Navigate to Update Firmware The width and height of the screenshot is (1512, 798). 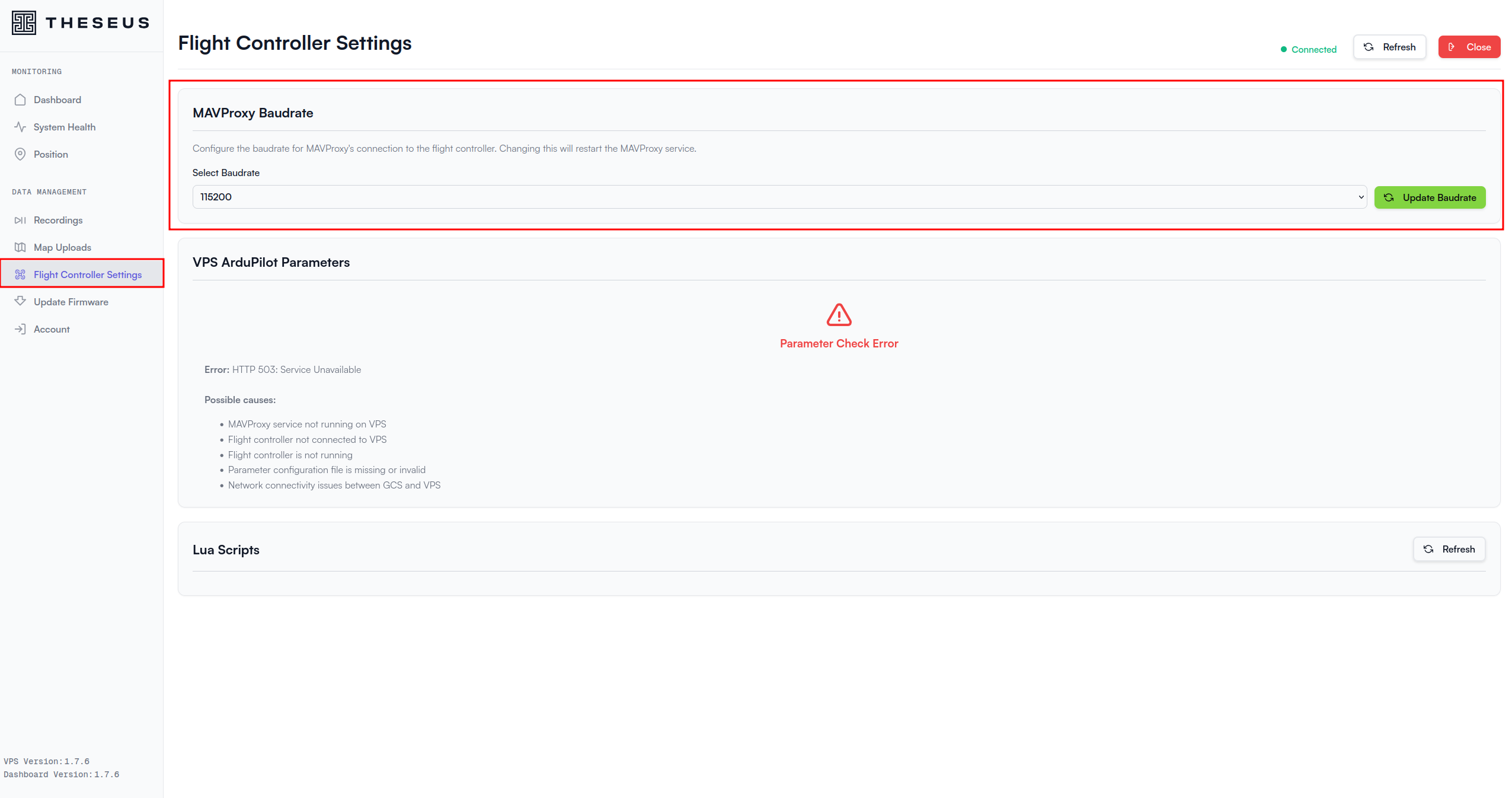(x=71, y=302)
